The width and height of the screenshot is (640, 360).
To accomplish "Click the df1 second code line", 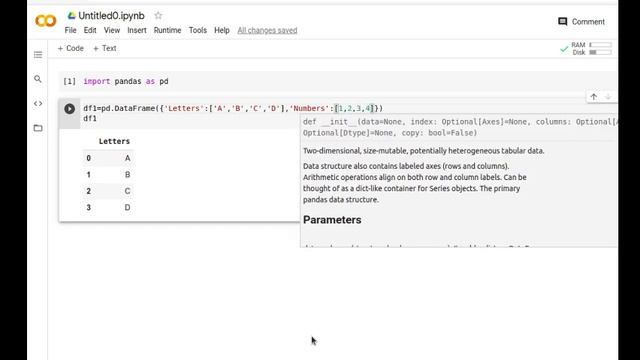I will [x=90, y=118].
